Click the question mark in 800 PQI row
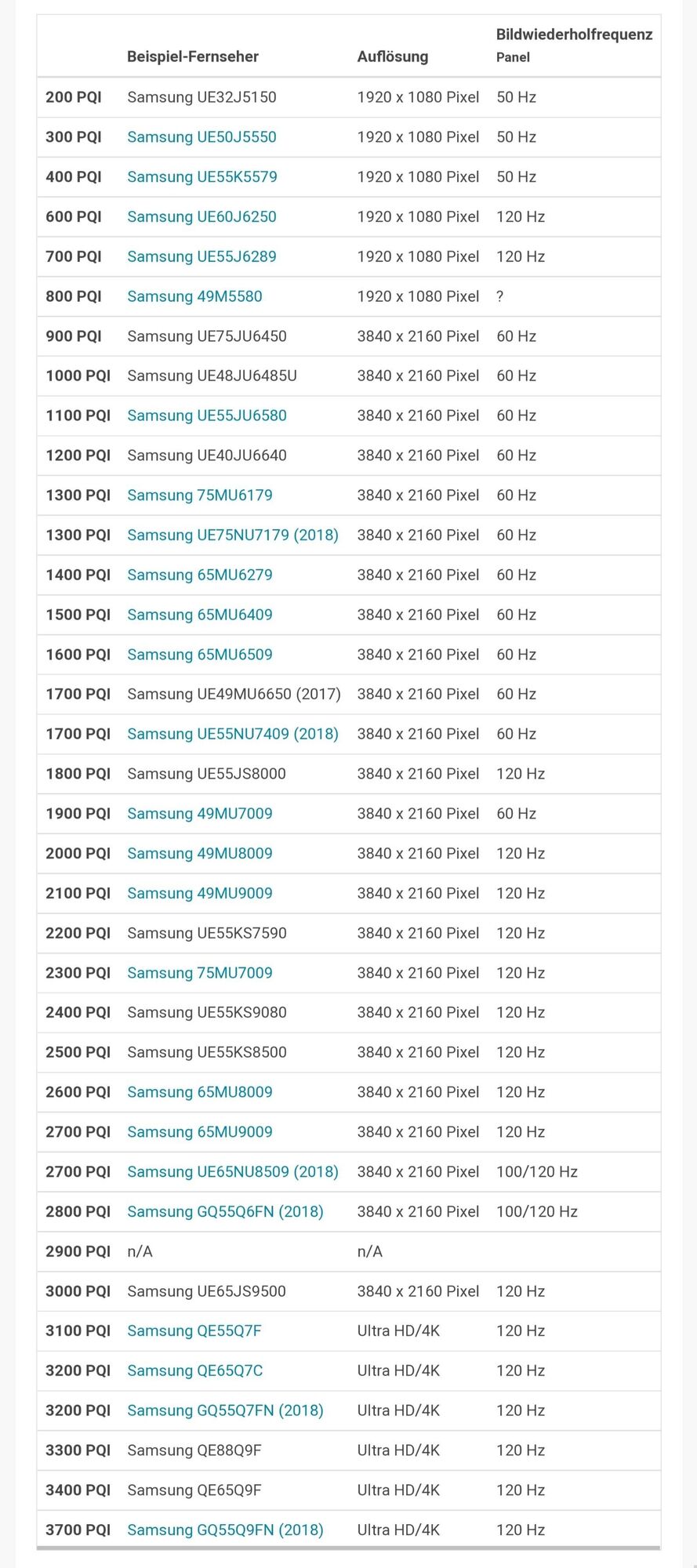 tap(500, 296)
